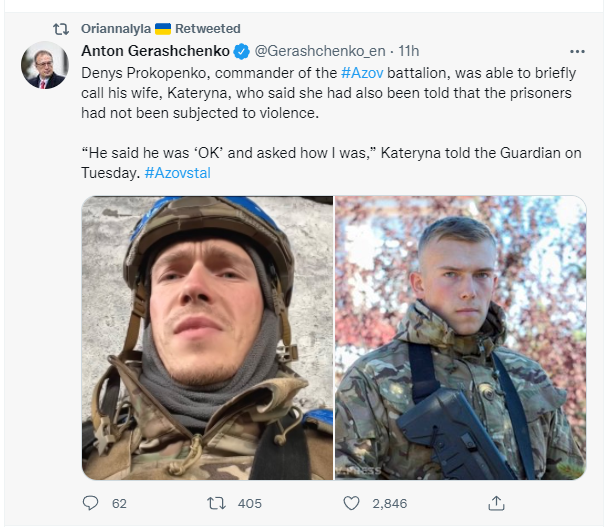The width and height of the screenshot is (606, 530).
Task: Click the small retweet icon beside Oriannalyla
Action: click(60, 29)
